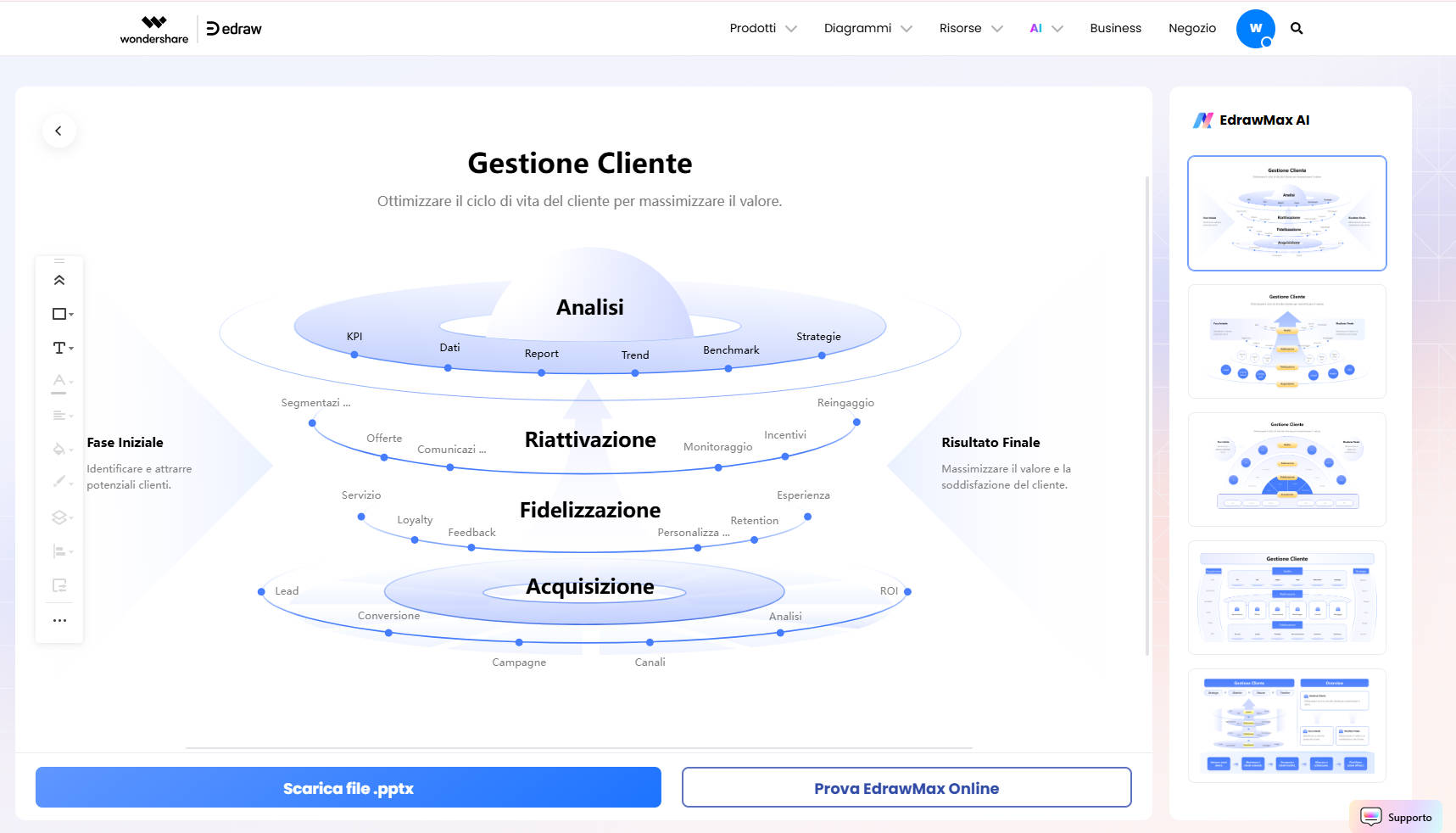Click the Reingaggio label

point(845,403)
